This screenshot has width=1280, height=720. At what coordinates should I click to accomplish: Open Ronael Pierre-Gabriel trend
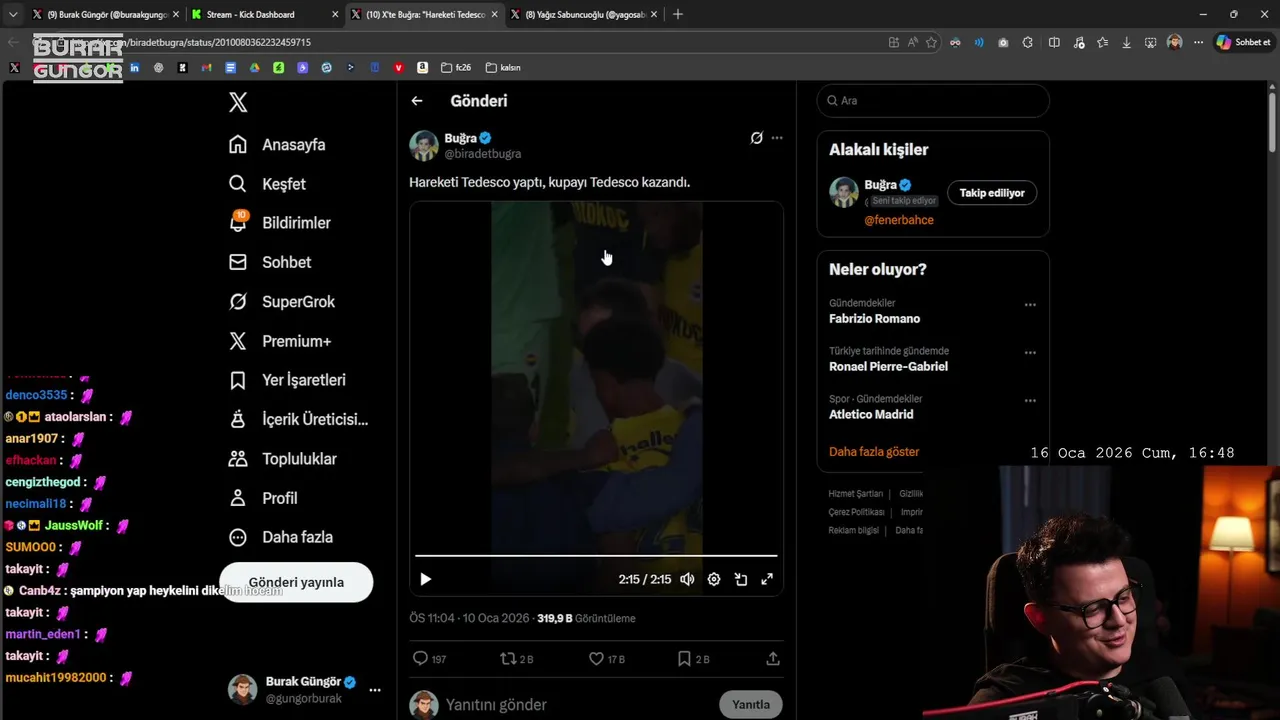[888, 367]
